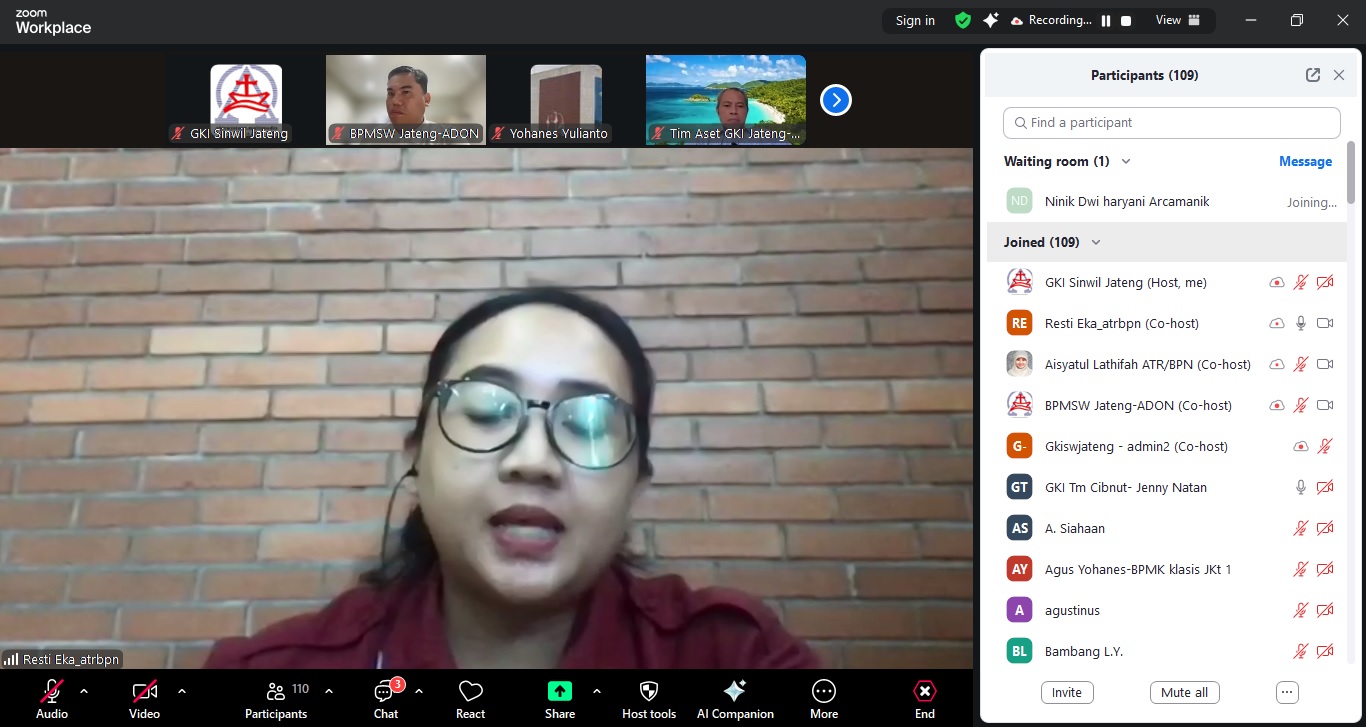Click the End meeting icon
The image size is (1366, 728).
(925, 692)
